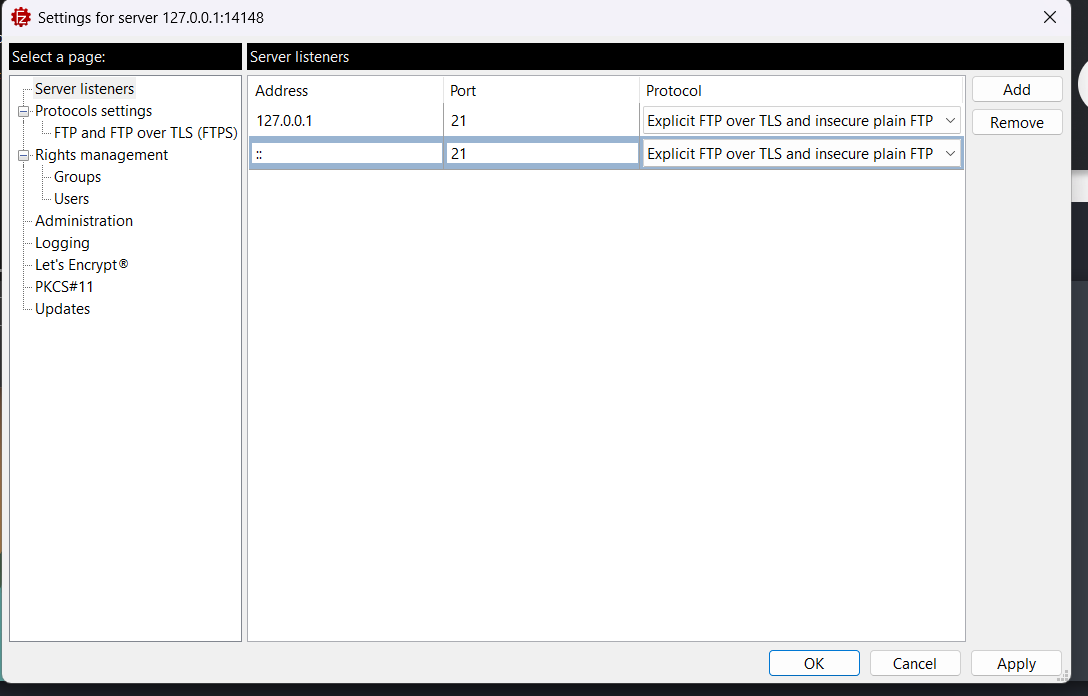Remove the selected listener
1088x696 pixels.
click(x=1017, y=123)
